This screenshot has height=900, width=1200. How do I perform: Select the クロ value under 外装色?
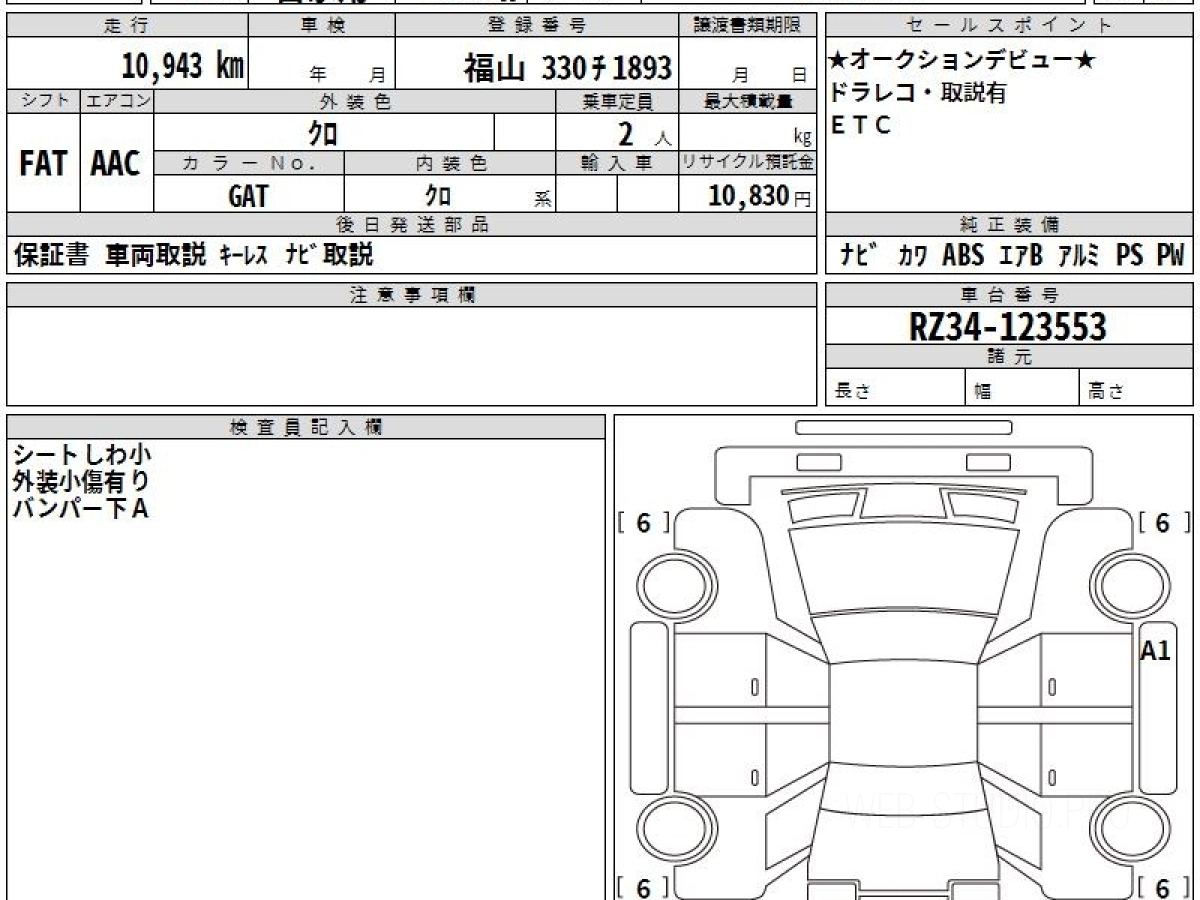pyautogui.click(x=323, y=133)
